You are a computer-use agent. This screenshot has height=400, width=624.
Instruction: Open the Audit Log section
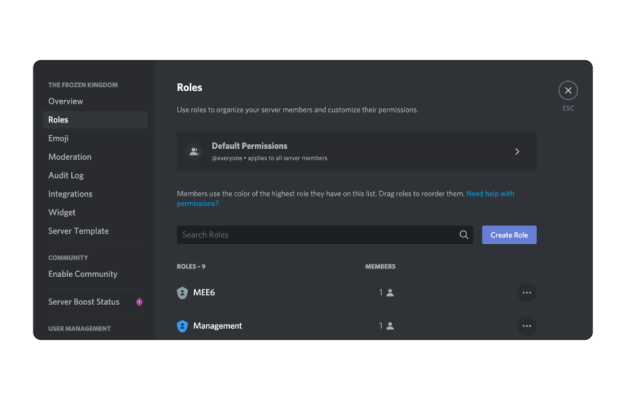[66, 175]
